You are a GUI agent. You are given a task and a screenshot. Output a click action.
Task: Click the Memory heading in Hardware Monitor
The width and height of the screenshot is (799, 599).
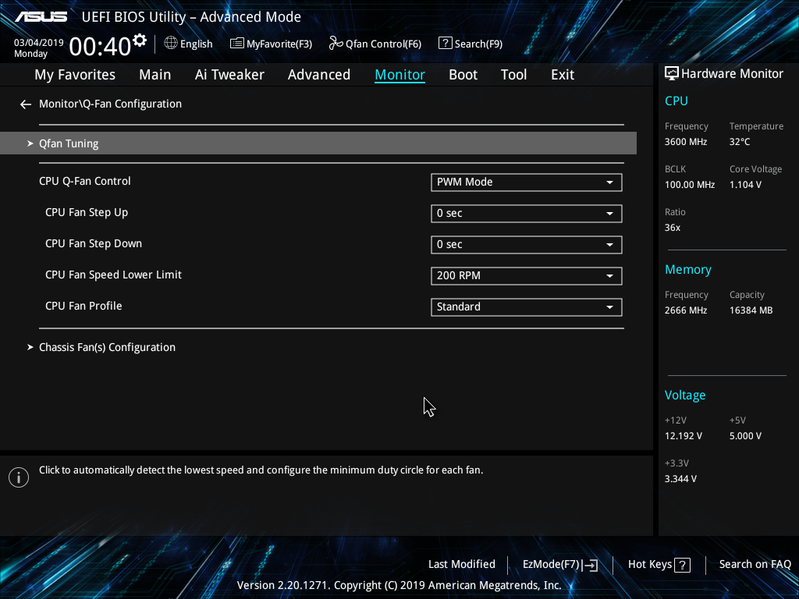point(688,270)
